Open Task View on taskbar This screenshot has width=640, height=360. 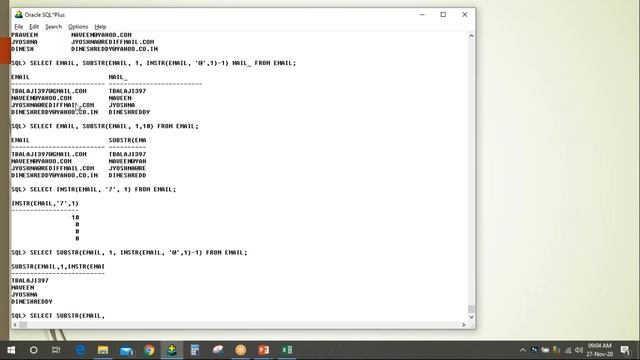[x=56, y=350]
